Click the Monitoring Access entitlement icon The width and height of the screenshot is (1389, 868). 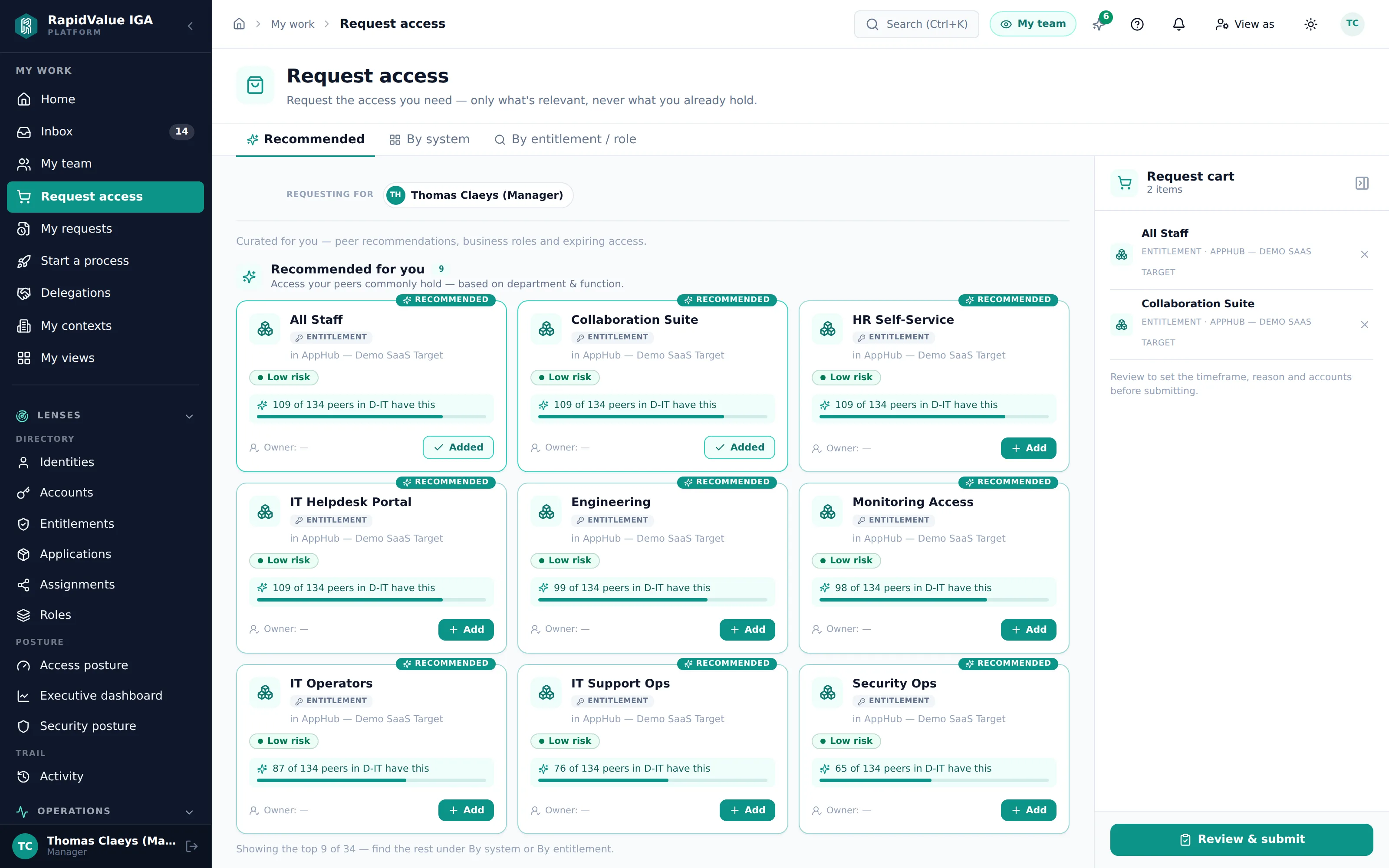coord(828,512)
